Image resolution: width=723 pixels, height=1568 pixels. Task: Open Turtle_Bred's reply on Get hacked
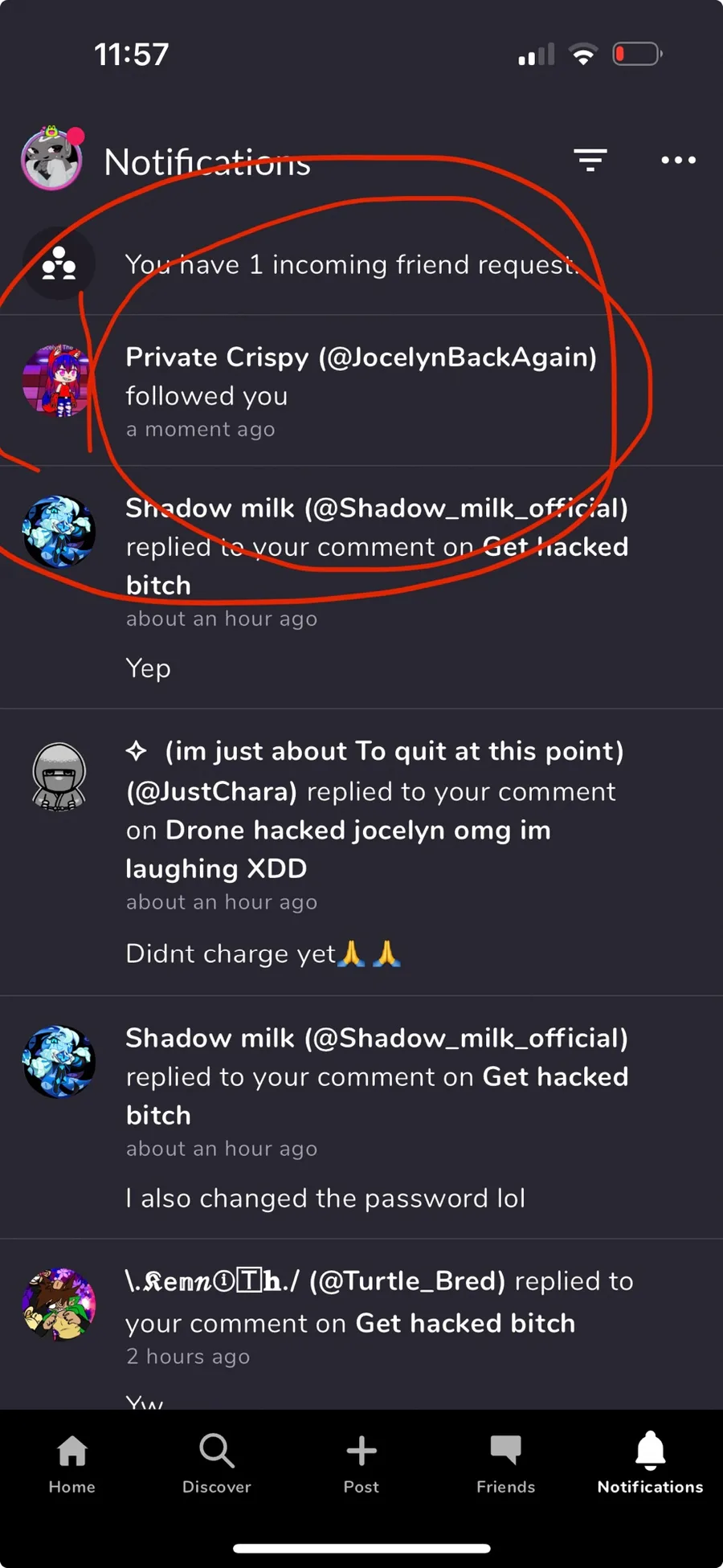pyautogui.click(x=361, y=1325)
